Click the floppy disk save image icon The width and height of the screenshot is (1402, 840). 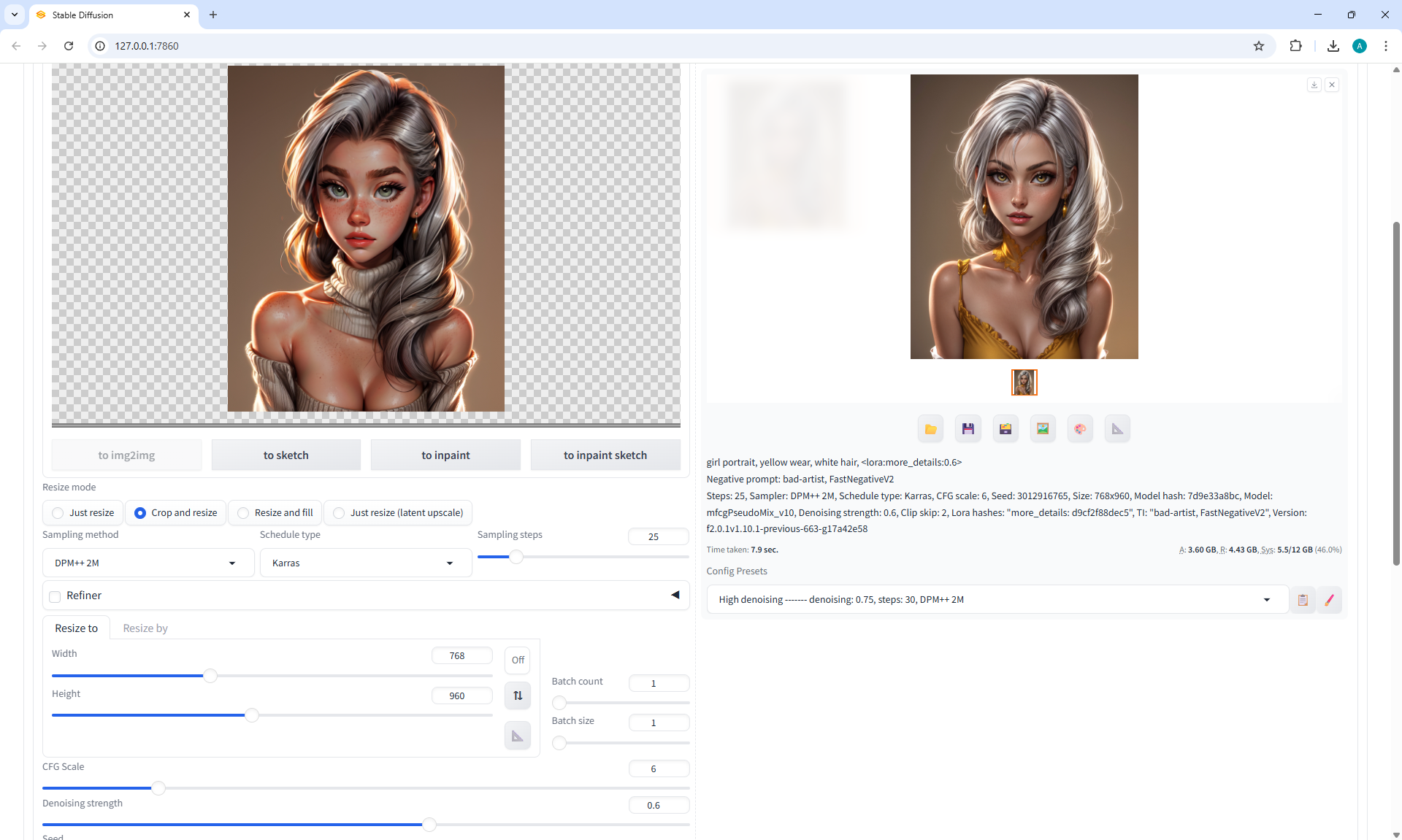click(968, 429)
